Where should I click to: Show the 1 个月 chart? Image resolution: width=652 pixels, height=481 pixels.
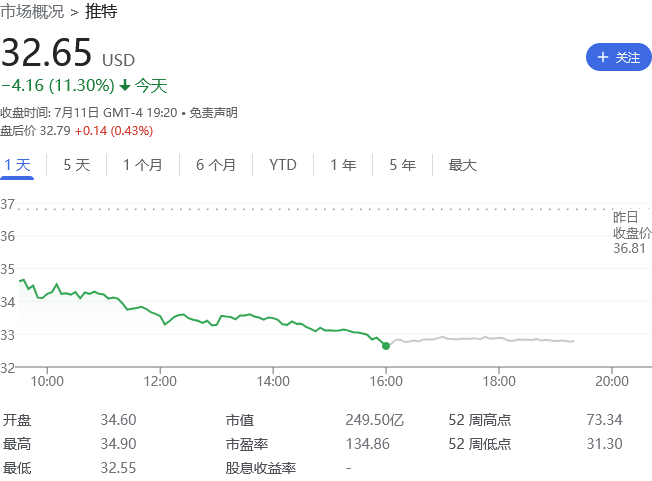coord(142,165)
